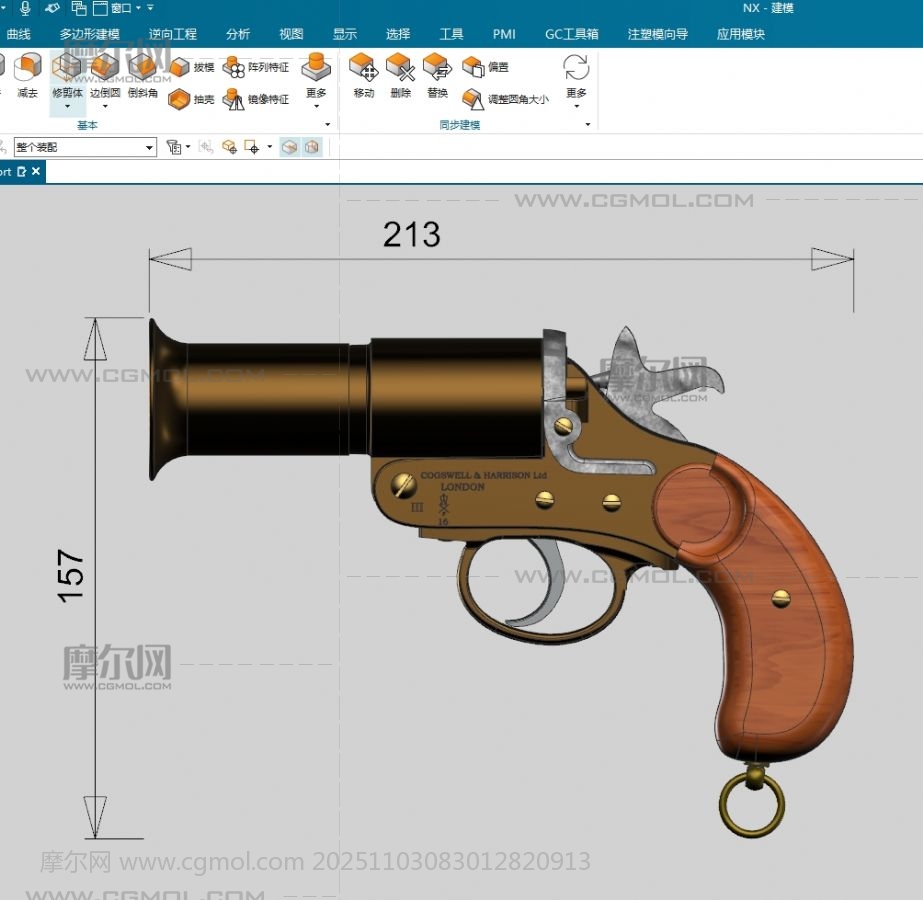The width and height of the screenshot is (923, 900).
Task: Click the 偏置 offset tool
Action: (x=486, y=67)
